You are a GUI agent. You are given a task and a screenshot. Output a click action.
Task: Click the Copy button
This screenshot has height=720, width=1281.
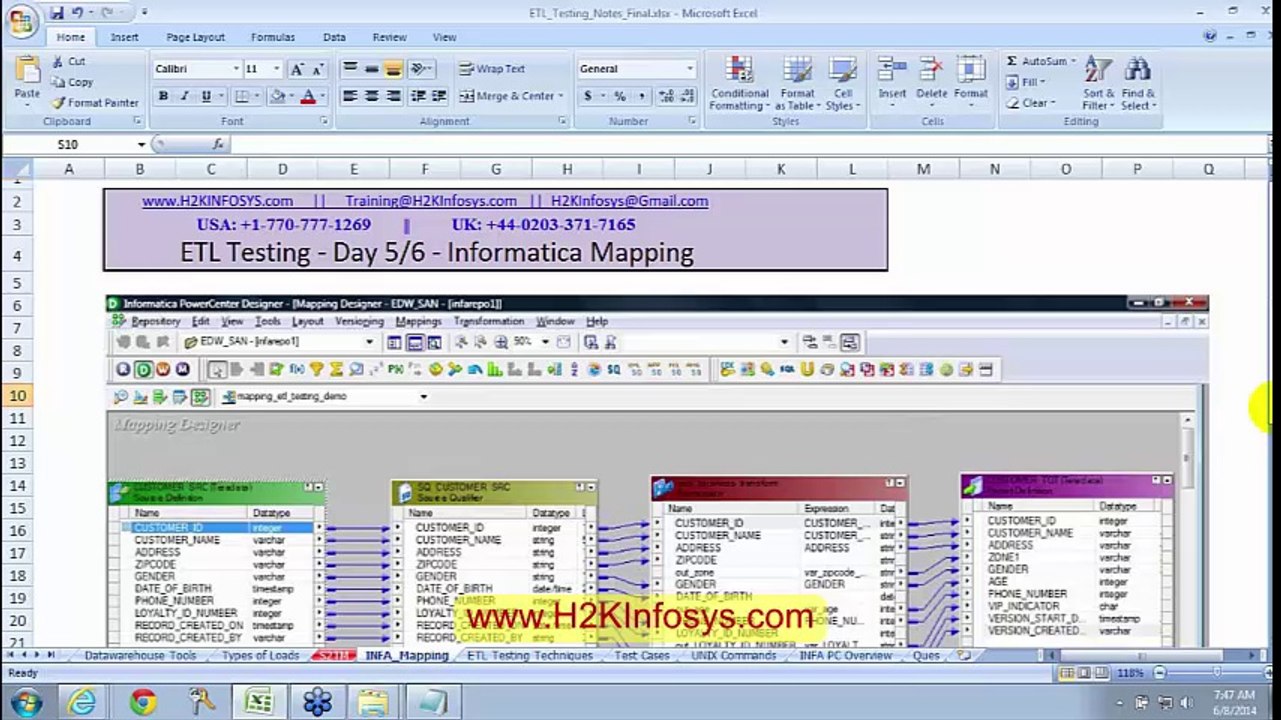(x=72, y=82)
